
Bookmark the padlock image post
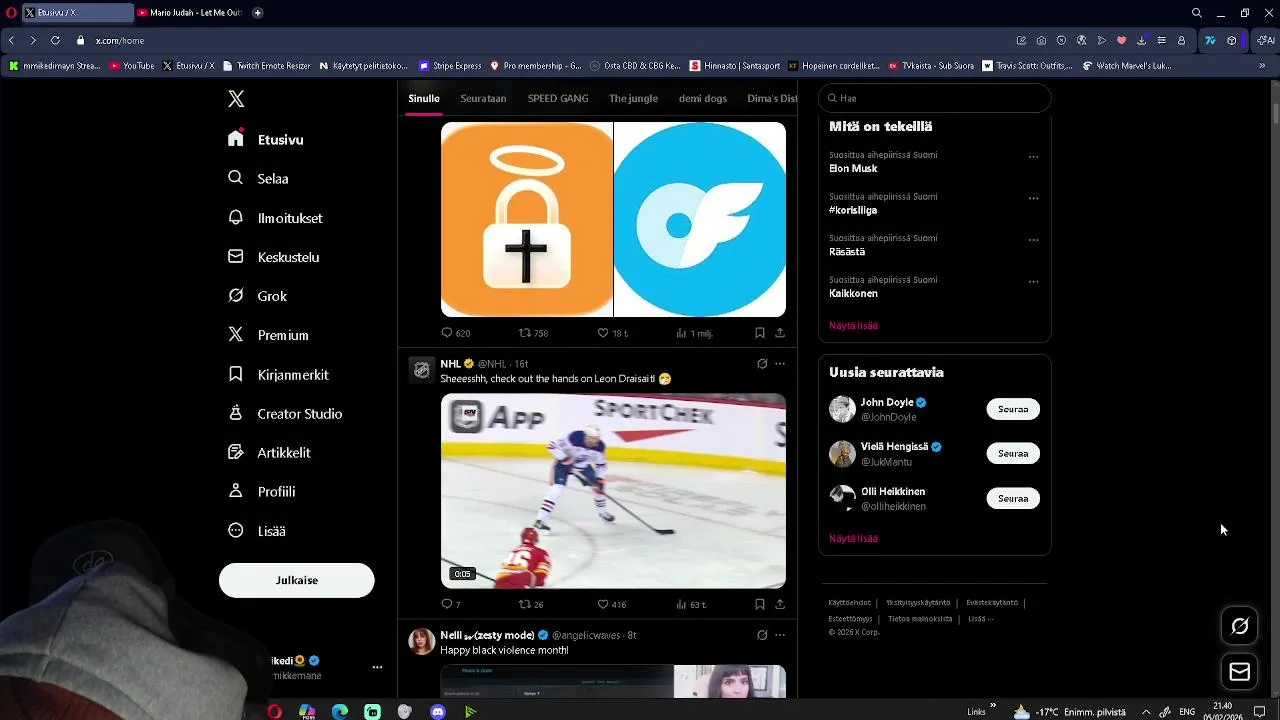[x=760, y=333]
